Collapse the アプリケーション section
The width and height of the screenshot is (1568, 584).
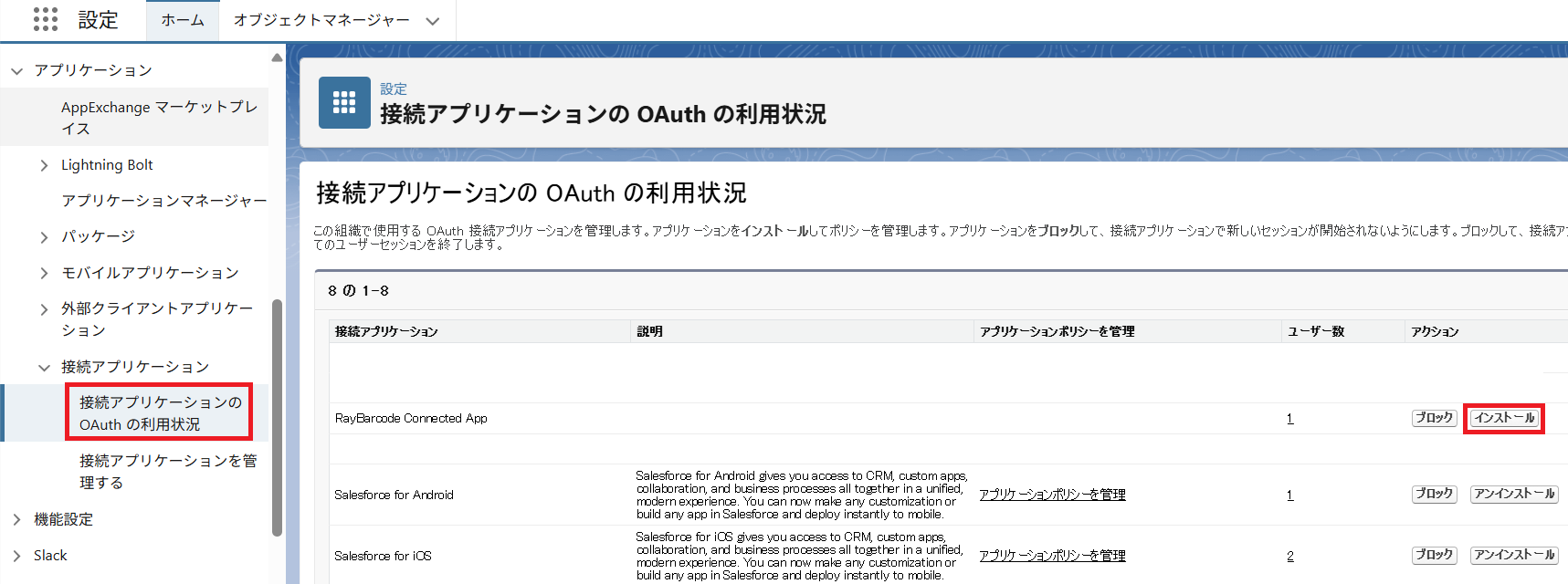coord(16,71)
